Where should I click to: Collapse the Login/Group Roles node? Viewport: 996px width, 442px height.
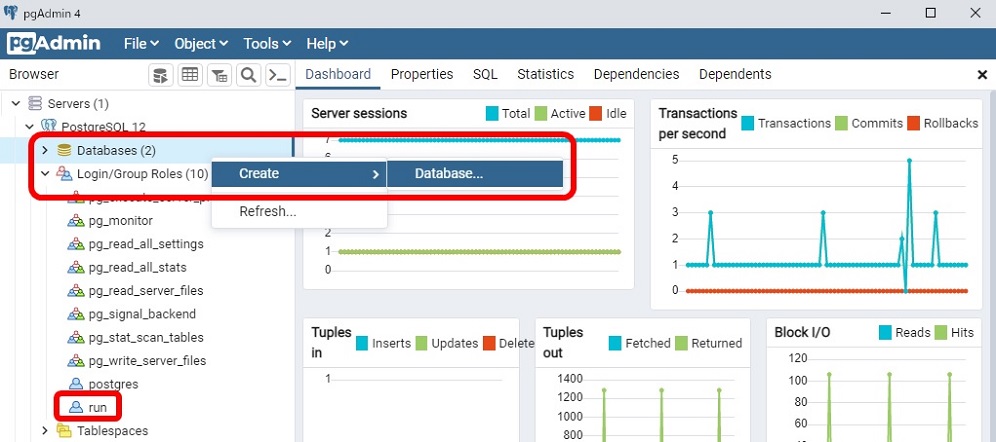(x=44, y=173)
